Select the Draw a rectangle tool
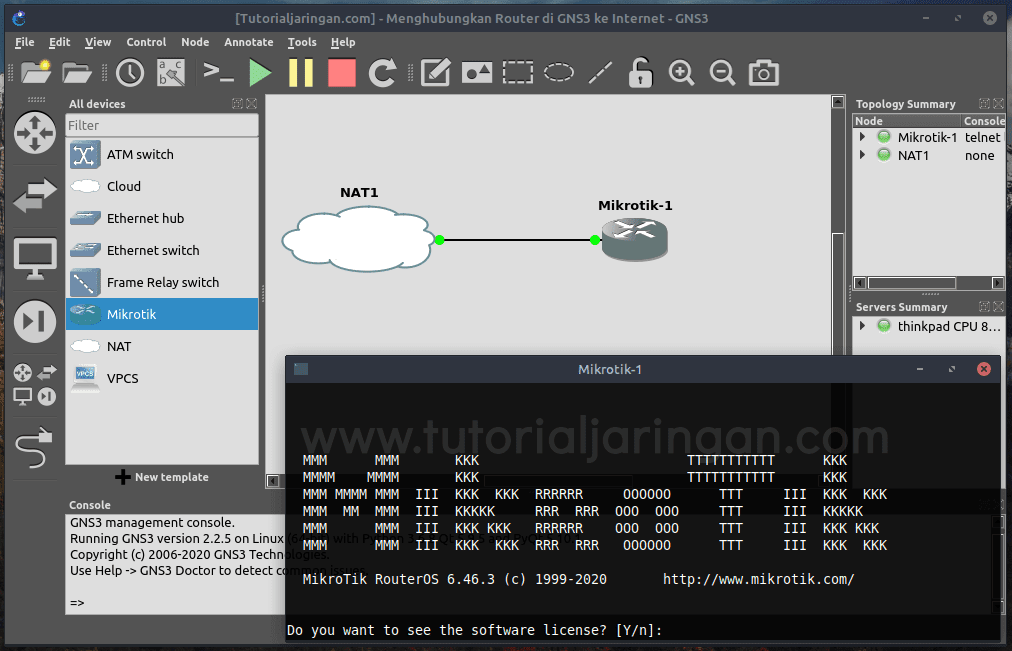Image resolution: width=1012 pixels, height=651 pixels. (518, 72)
